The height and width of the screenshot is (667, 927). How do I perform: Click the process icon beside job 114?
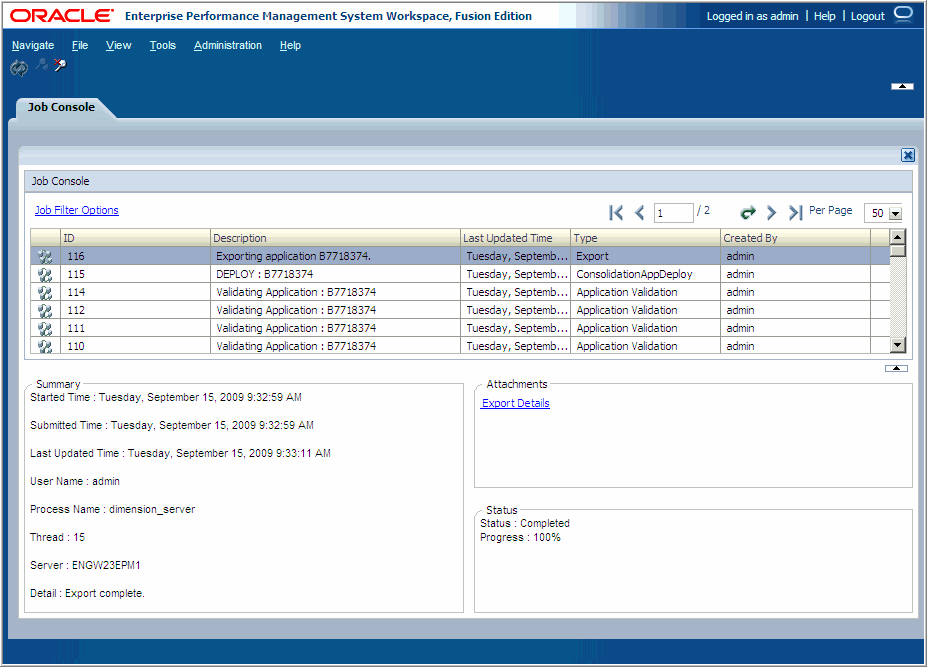click(x=44, y=291)
